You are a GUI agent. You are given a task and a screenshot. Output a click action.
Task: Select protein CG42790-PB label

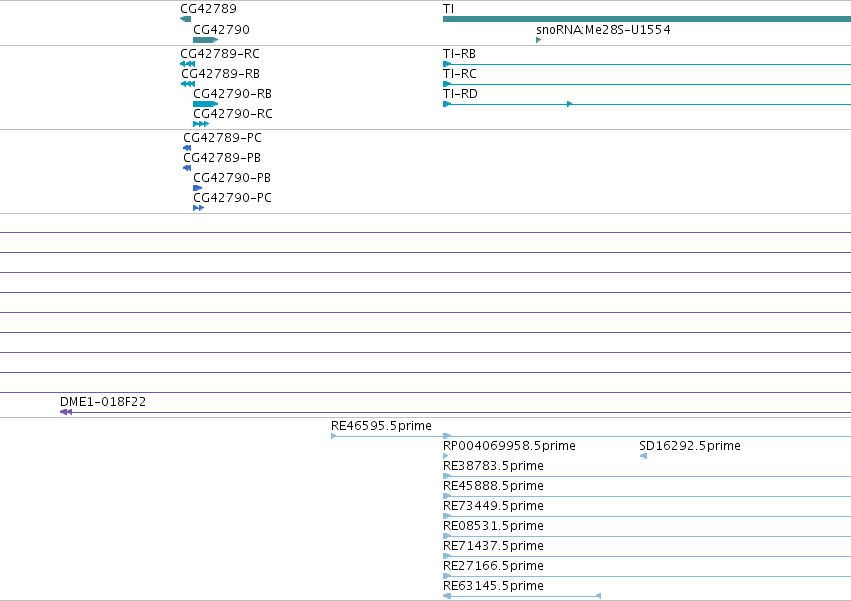(x=232, y=178)
